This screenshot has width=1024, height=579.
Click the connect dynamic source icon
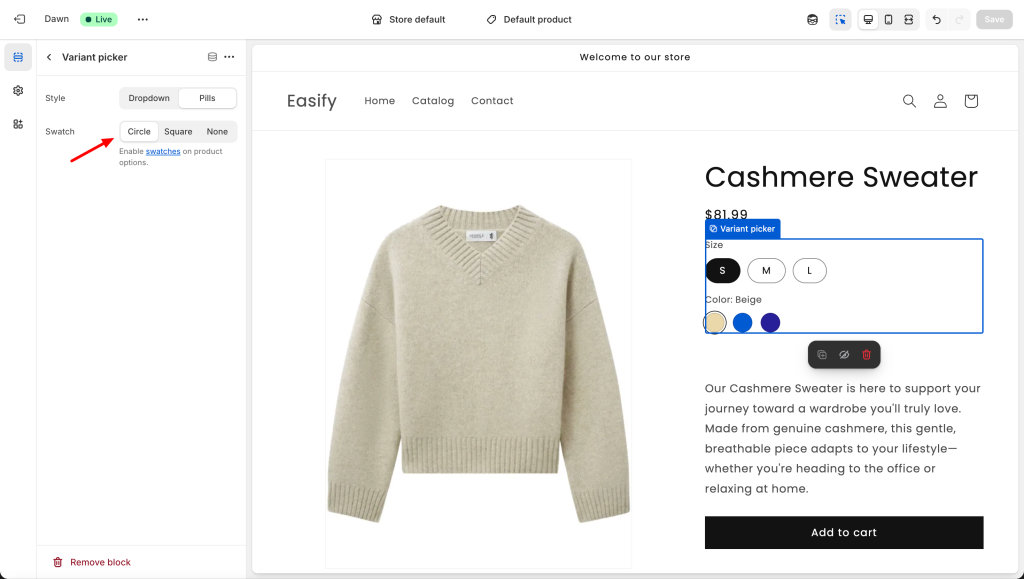click(x=212, y=57)
